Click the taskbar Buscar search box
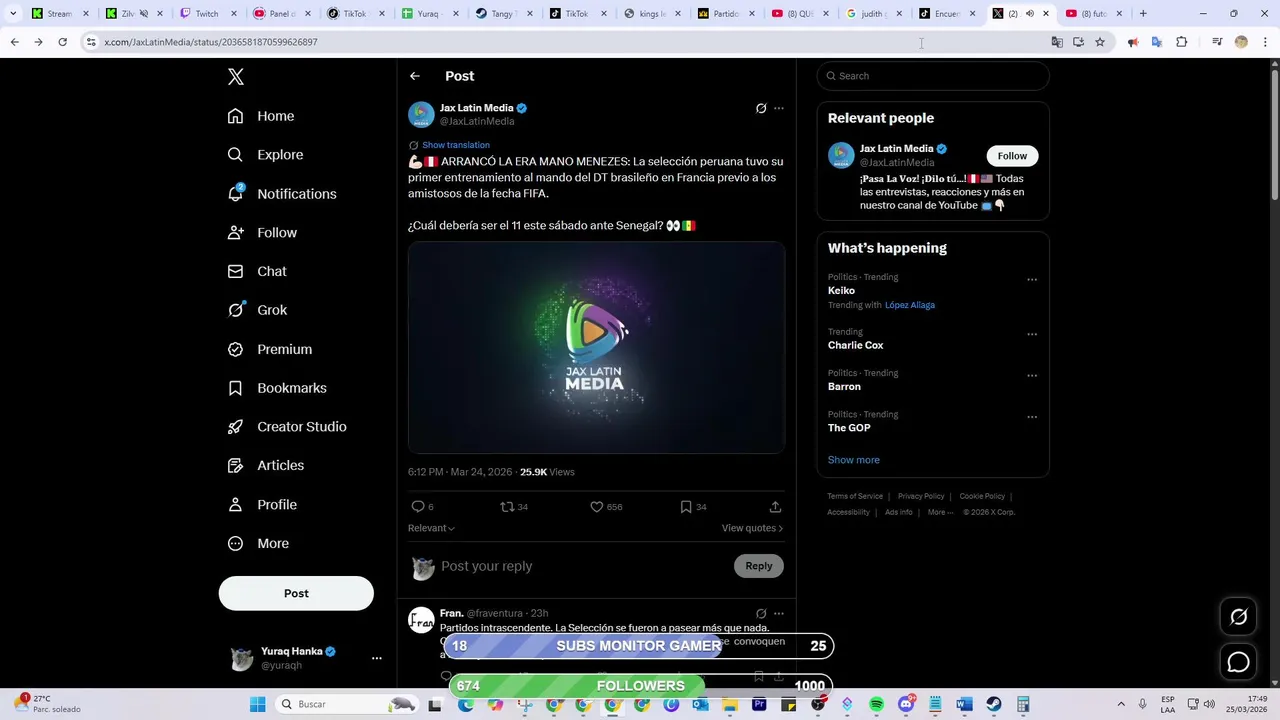The height and width of the screenshot is (720, 1280). [x=347, y=704]
